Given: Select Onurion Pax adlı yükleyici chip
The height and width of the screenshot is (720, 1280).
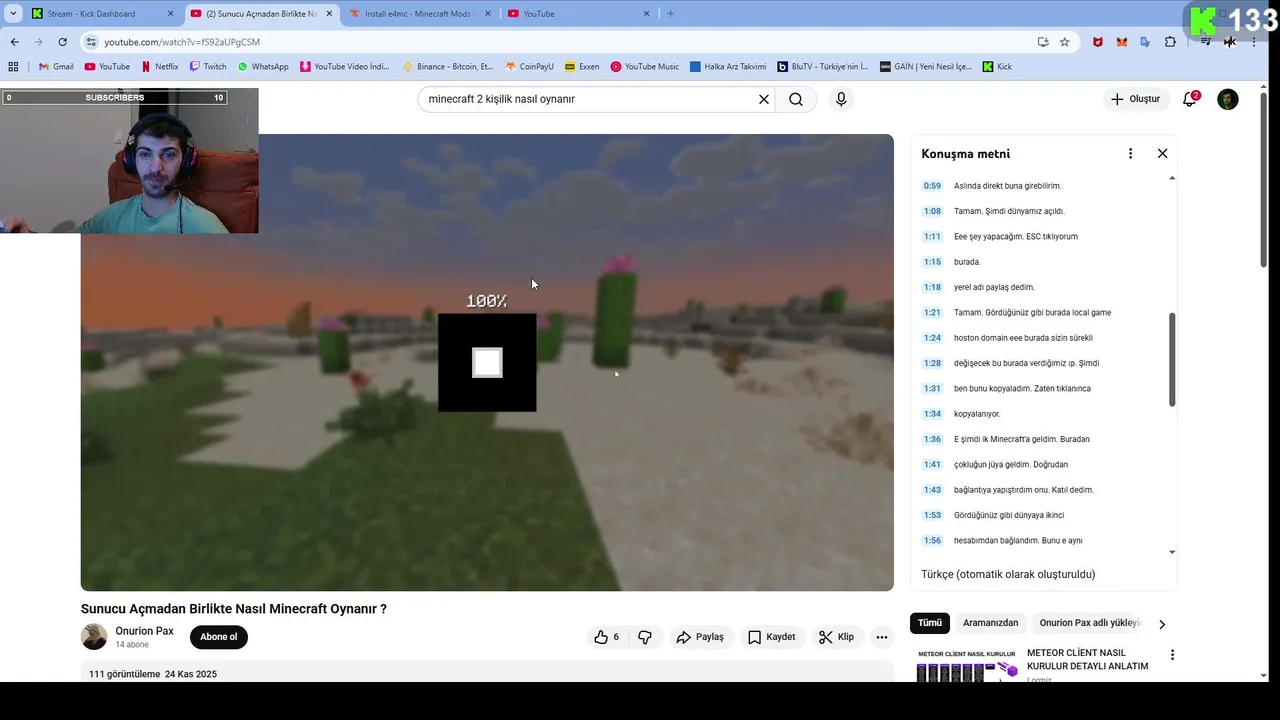Looking at the screenshot, I should 1090,623.
